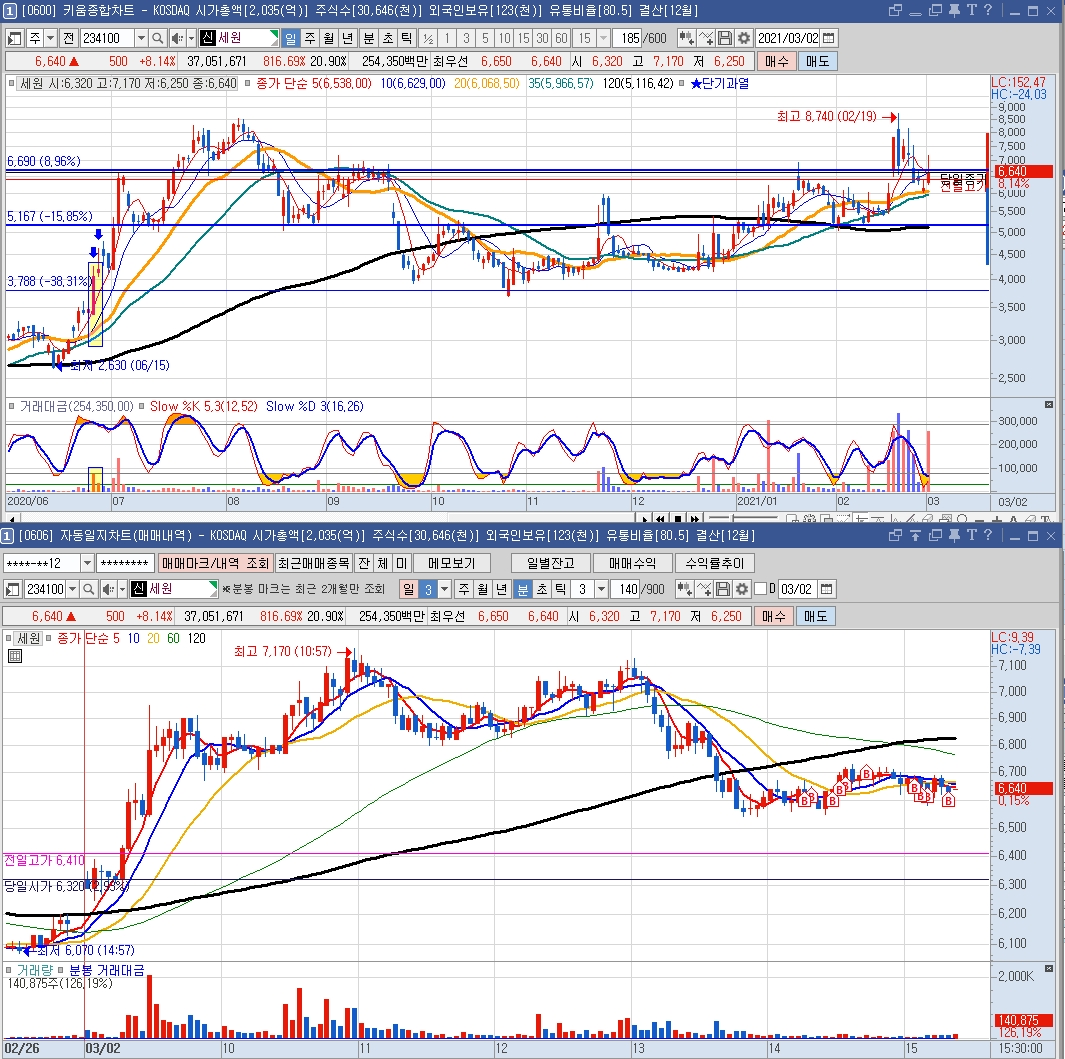
Task: Click the 신 badge icon beside 세원 in top window
Action: tap(207, 38)
